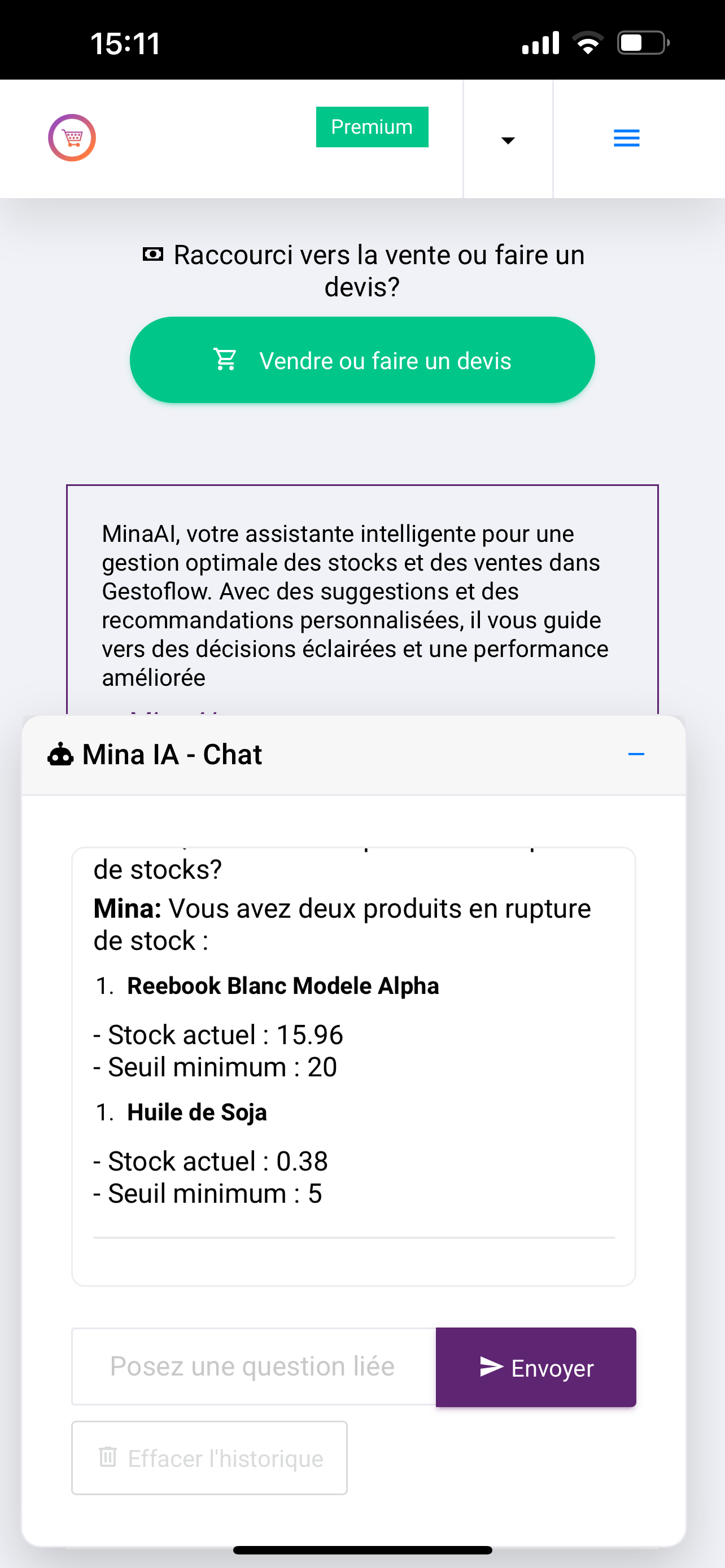Click the robot icon beside Mina IA
This screenshot has height=1568, width=725.
coord(60,755)
